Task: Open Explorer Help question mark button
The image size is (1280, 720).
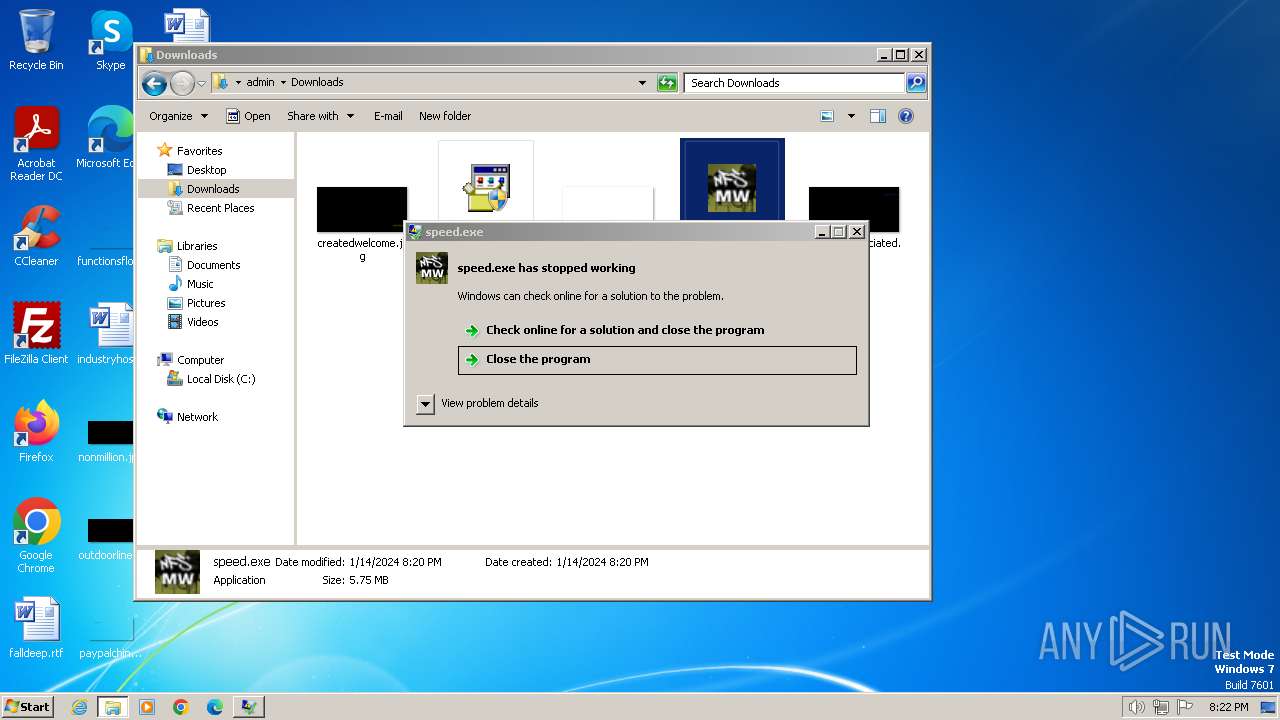Action: [x=905, y=116]
